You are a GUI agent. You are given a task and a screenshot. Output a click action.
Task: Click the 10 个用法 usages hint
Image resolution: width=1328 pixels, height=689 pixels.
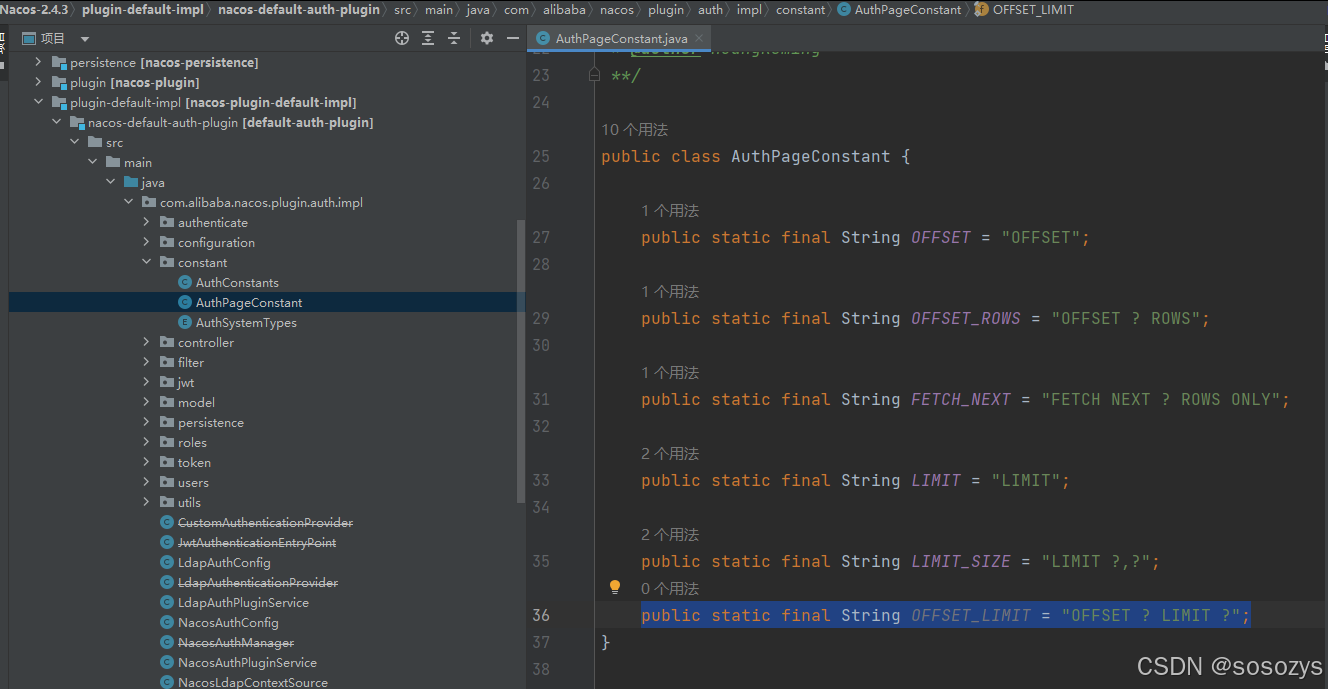[x=634, y=129]
